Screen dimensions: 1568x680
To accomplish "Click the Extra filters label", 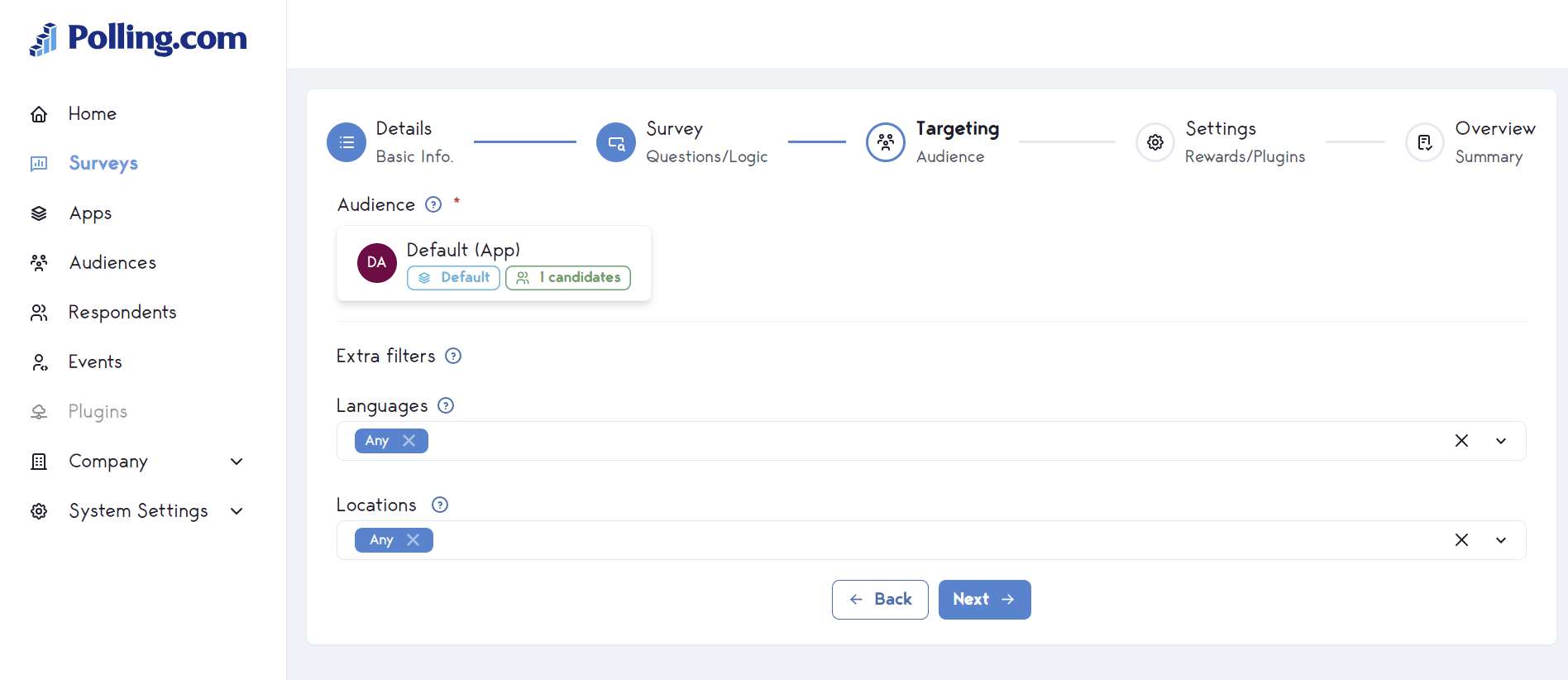I will tap(385, 356).
